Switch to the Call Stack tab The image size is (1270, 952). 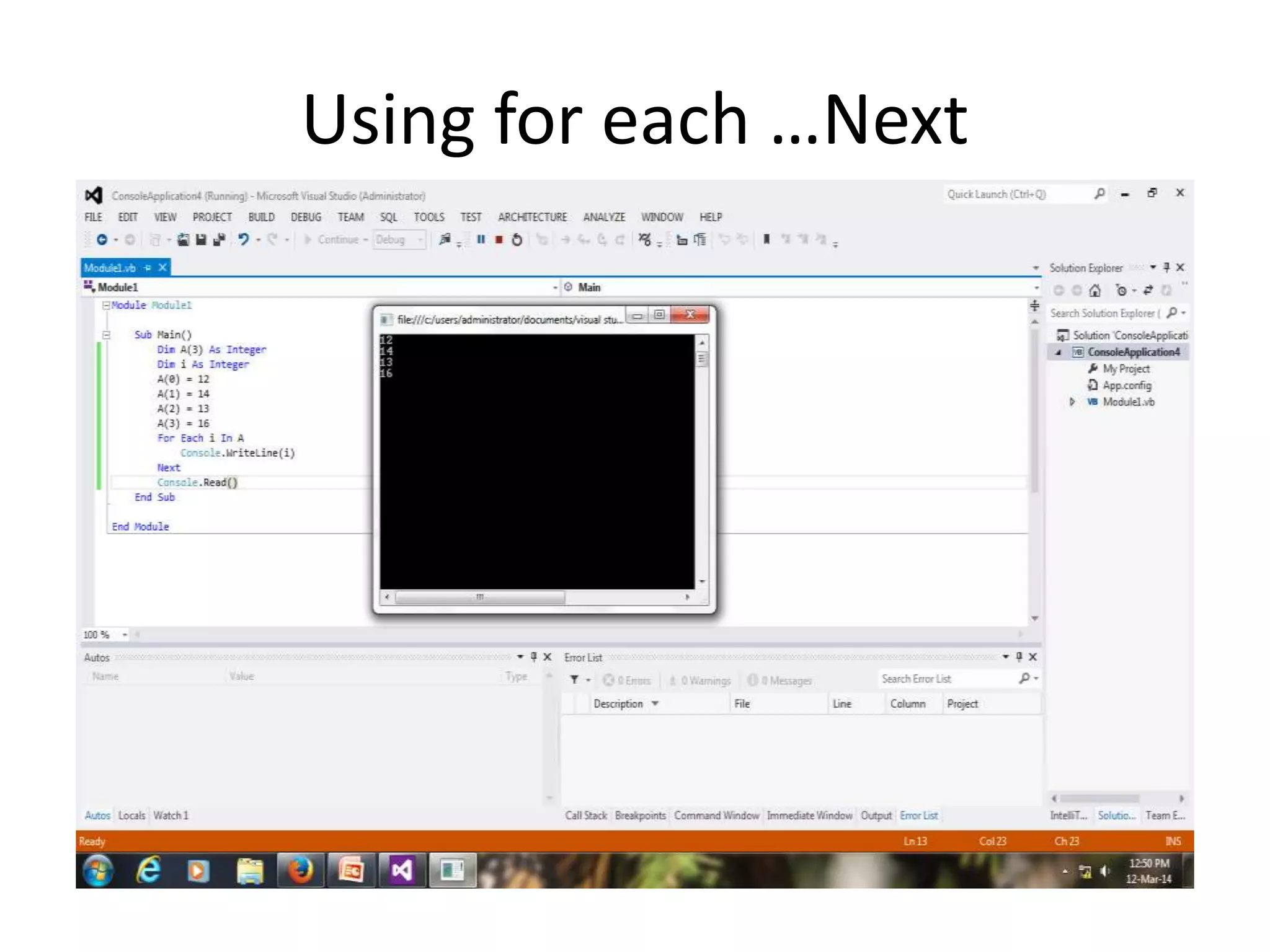586,816
